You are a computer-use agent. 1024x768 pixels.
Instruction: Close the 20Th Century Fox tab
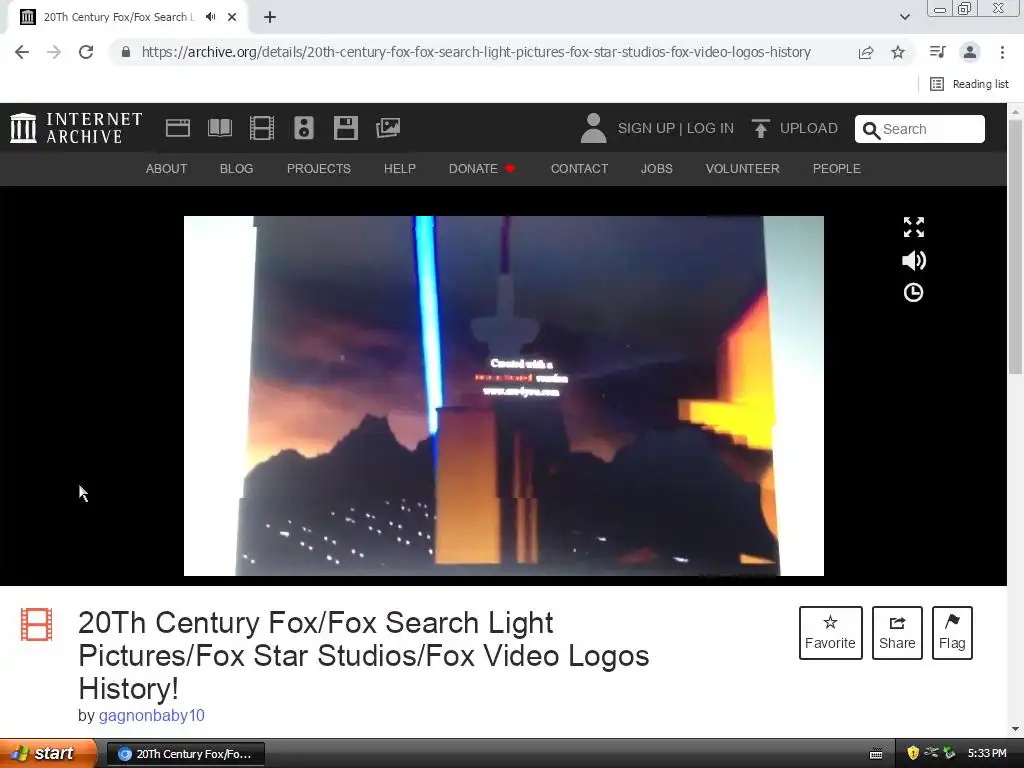pyautogui.click(x=232, y=17)
